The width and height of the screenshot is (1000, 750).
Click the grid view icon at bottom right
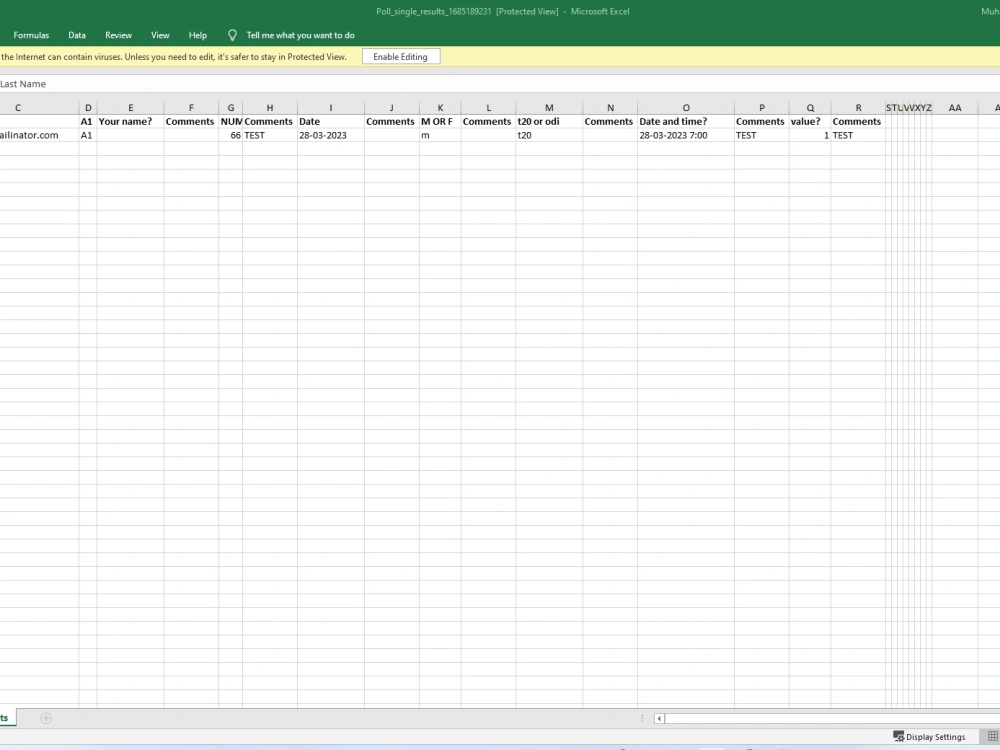(x=991, y=736)
